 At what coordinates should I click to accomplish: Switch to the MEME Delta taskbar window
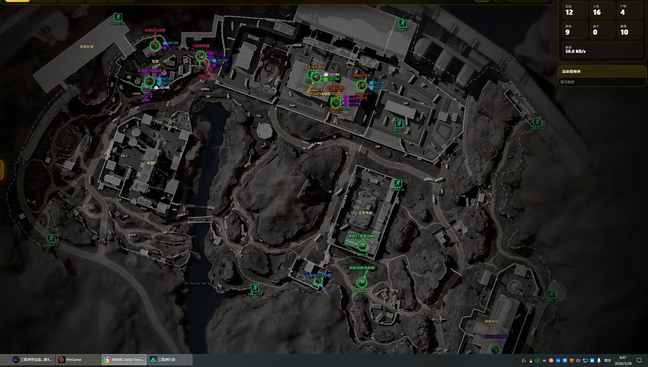[124, 360]
